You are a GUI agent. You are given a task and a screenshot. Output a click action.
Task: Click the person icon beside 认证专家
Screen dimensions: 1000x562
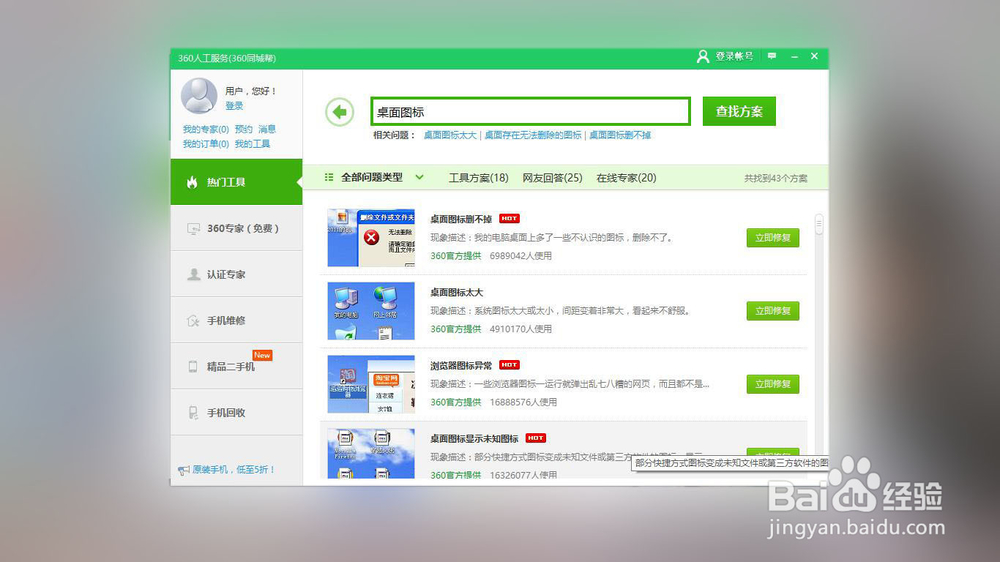click(193, 274)
